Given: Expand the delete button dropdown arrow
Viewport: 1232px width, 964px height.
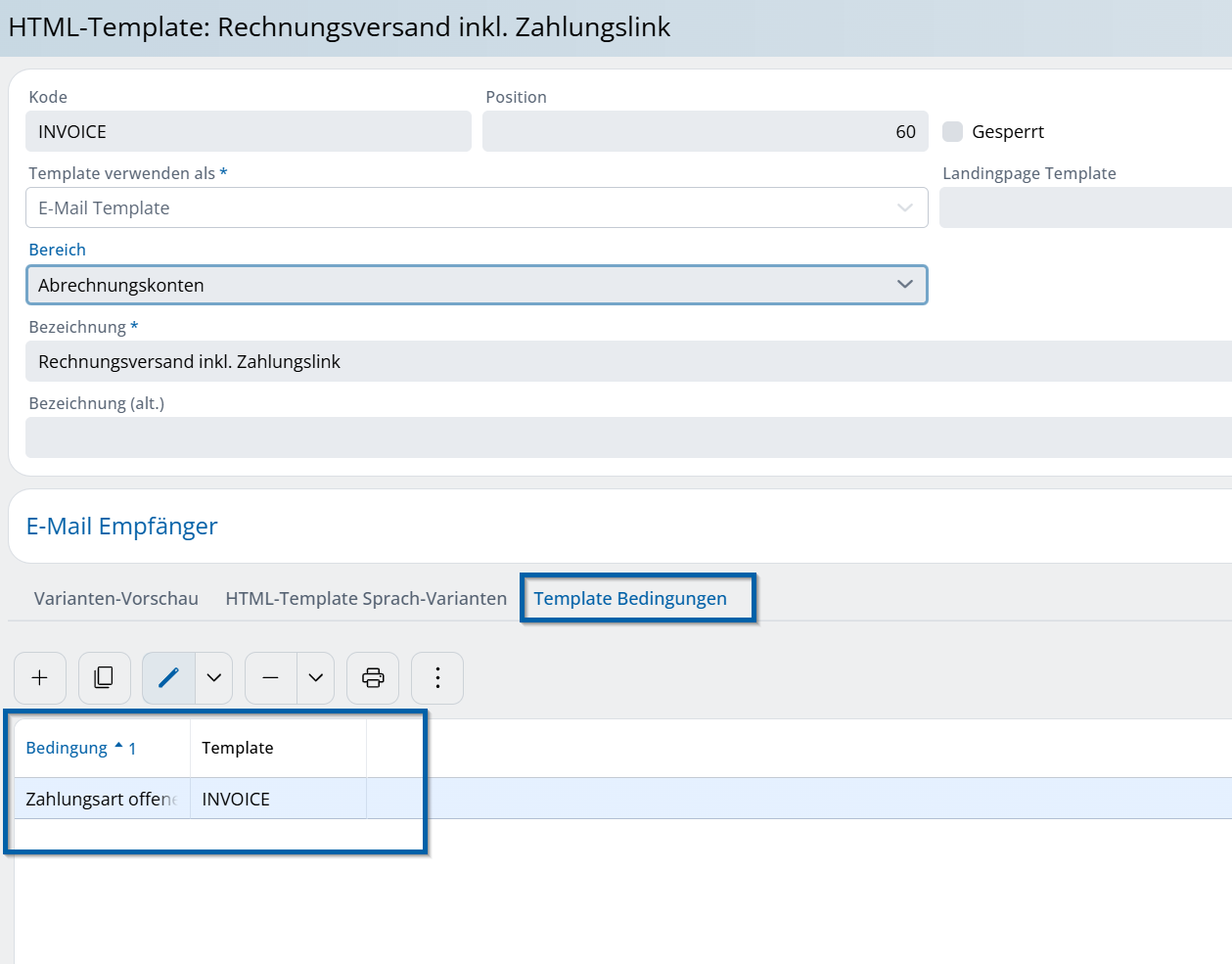Looking at the screenshot, I should point(316,678).
